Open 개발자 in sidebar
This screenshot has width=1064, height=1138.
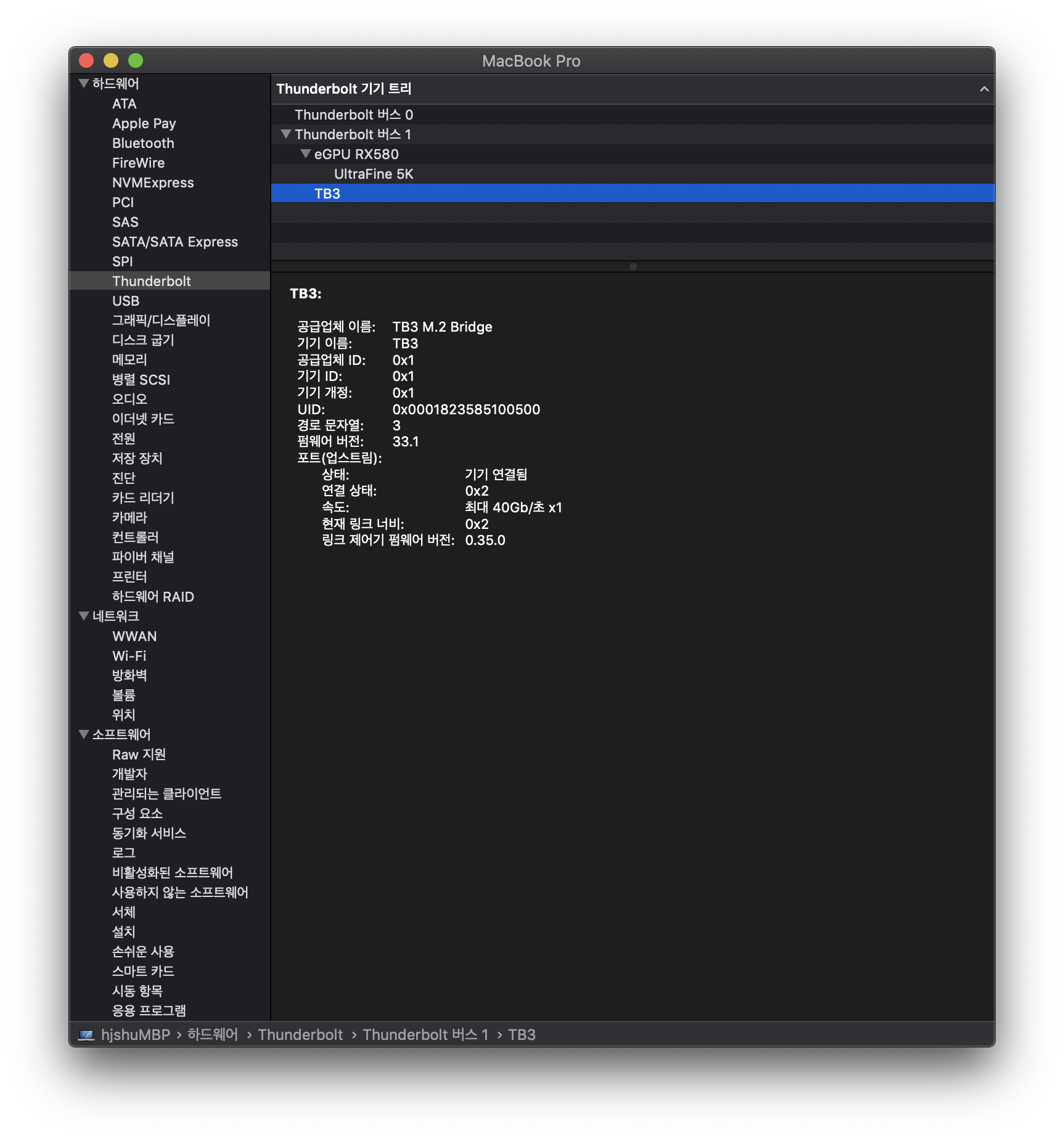pos(129,774)
